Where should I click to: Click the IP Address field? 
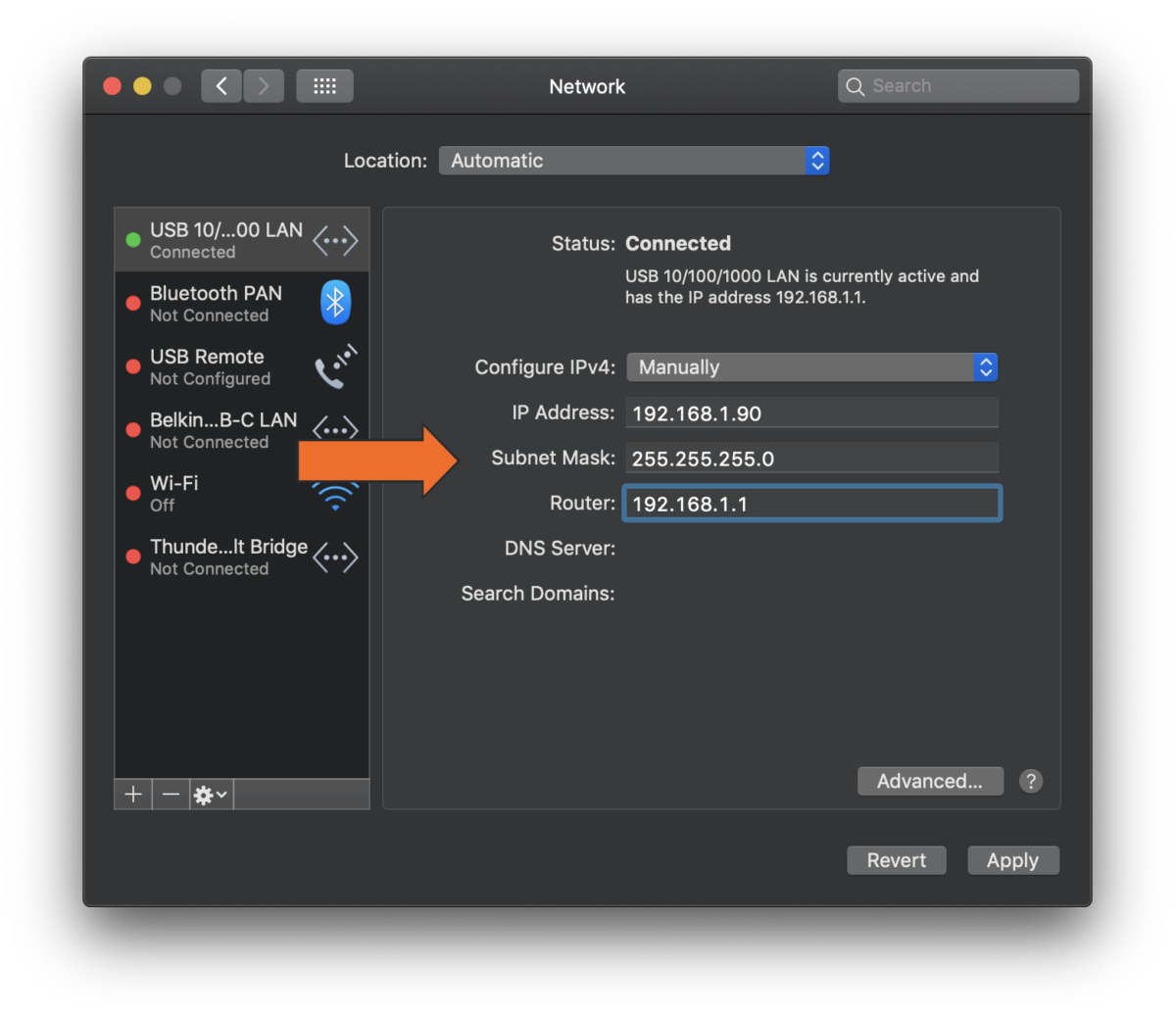[x=810, y=413]
